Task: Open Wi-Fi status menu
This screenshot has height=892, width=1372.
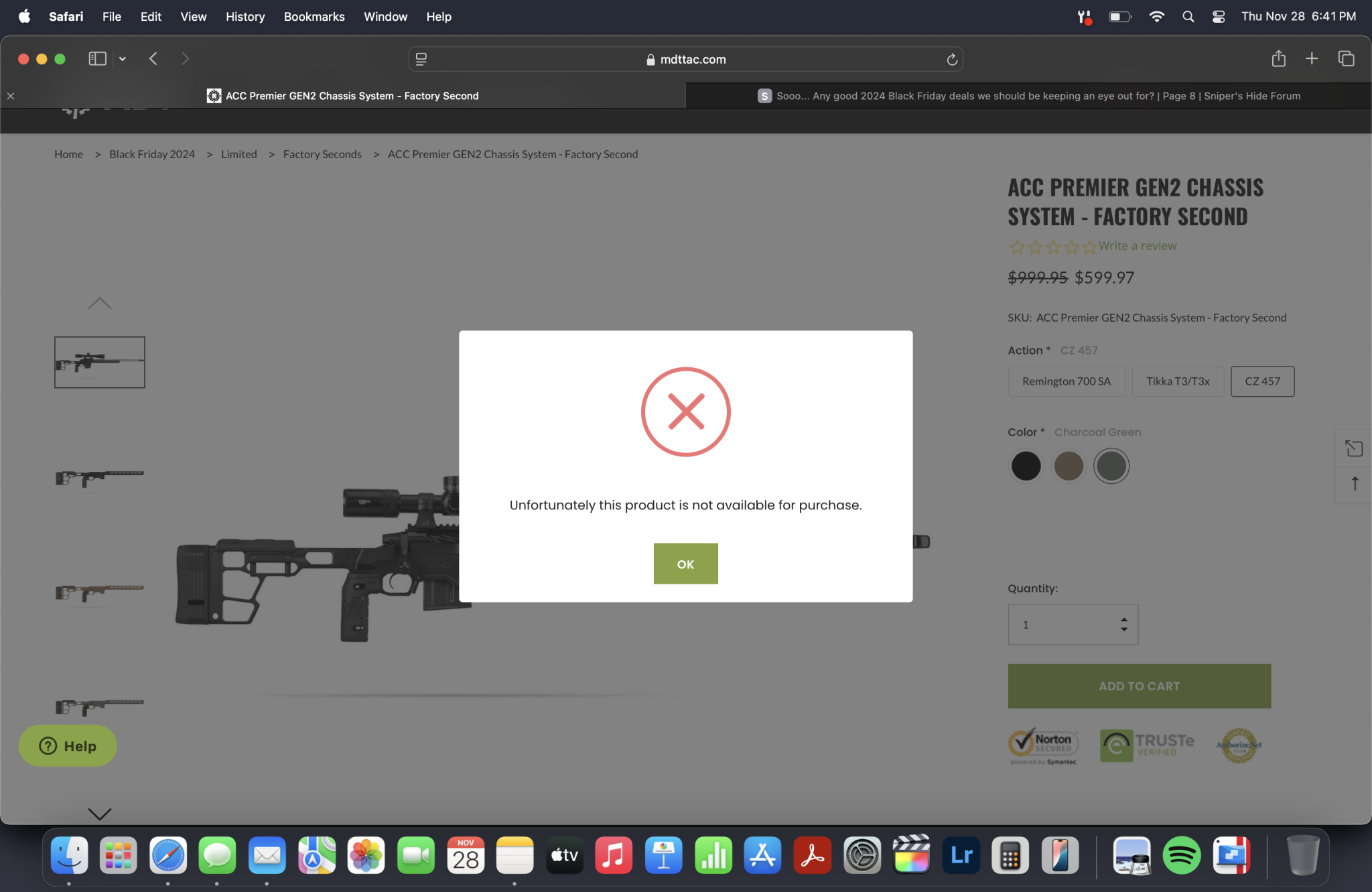Action: pyautogui.click(x=1156, y=17)
